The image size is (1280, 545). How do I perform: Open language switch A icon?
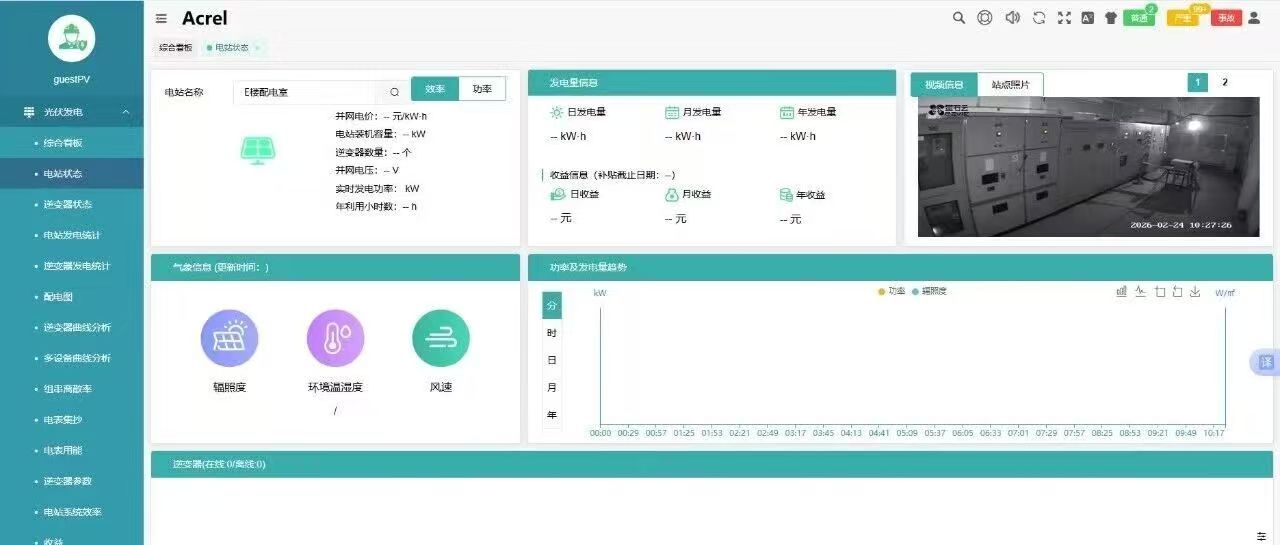click(x=1088, y=18)
